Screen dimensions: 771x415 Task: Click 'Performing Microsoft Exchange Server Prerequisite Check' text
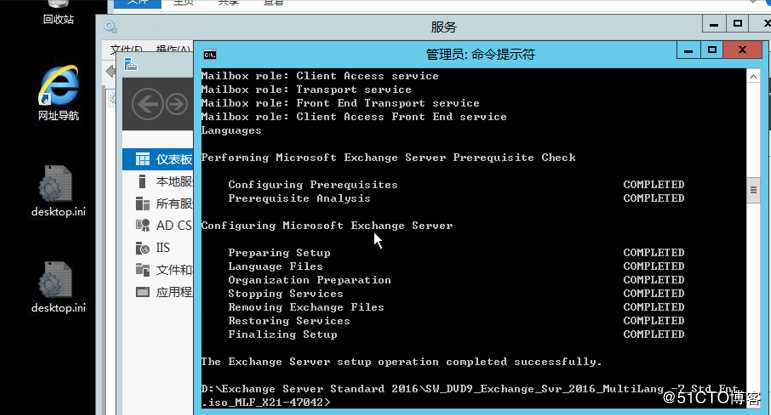point(388,158)
